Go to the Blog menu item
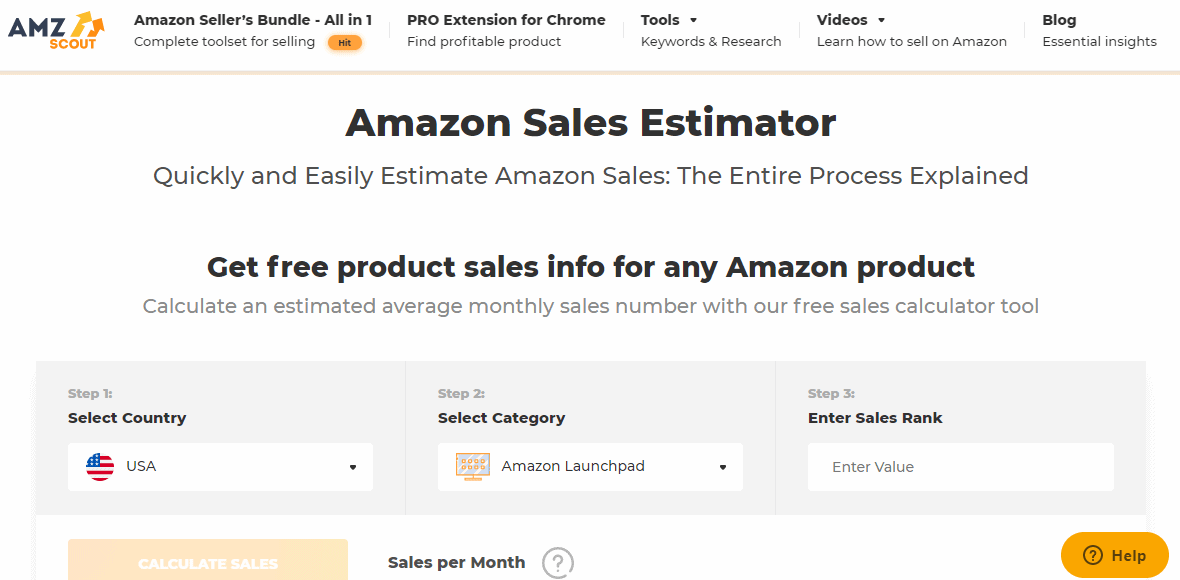The image size is (1180, 580). tap(1059, 20)
